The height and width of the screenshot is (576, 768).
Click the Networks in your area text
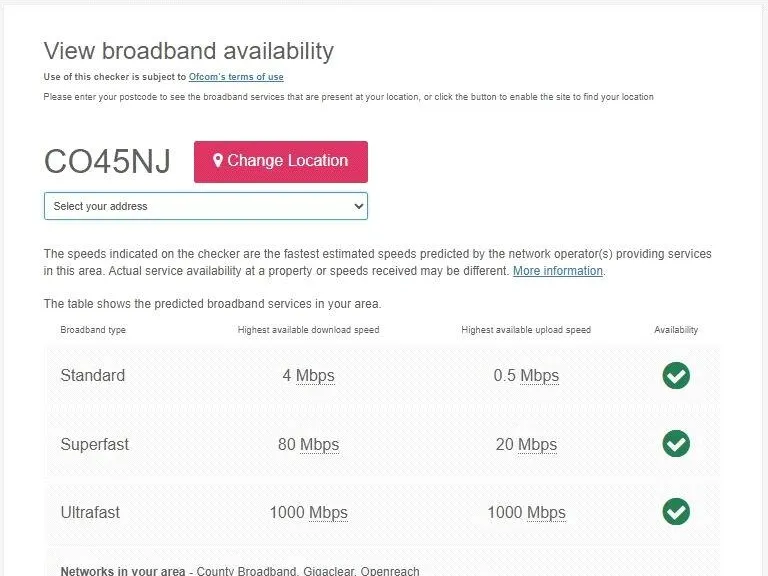click(x=123, y=571)
